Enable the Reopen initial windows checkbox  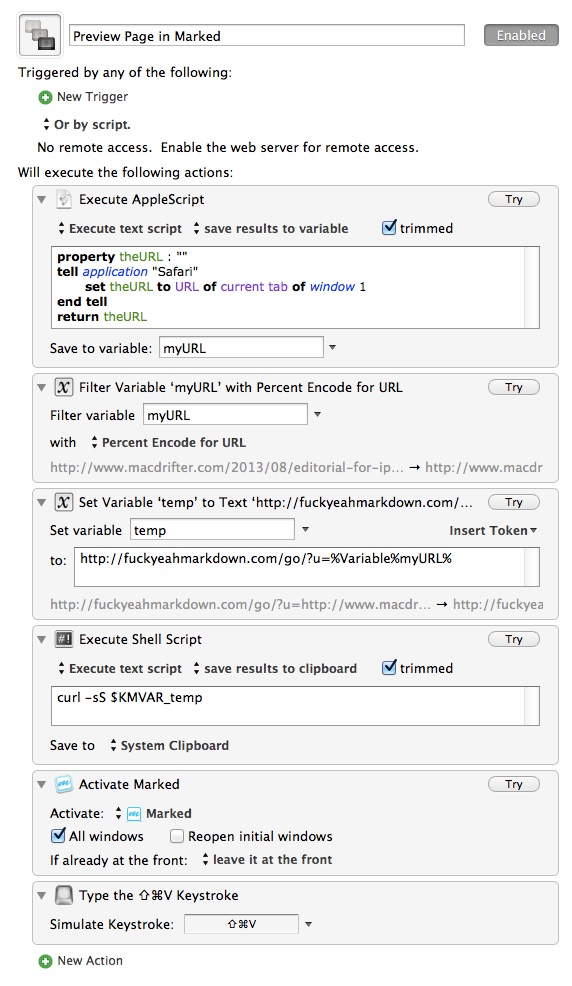tap(177, 836)
